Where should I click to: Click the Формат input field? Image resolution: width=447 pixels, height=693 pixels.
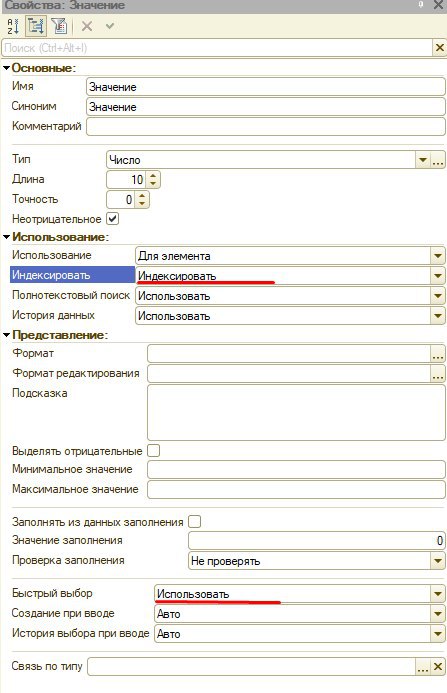(289, 354)
